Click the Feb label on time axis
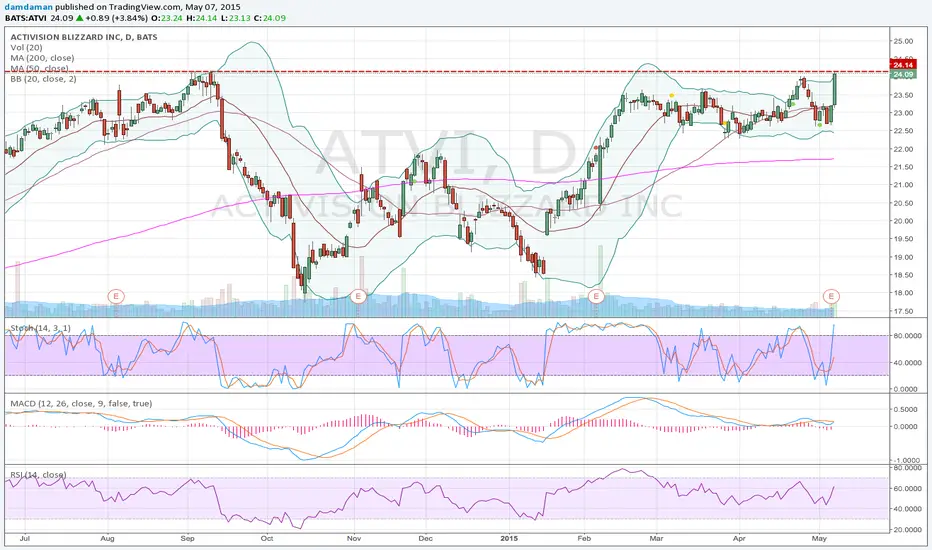The image size is (932, 550). pos(584,539)
